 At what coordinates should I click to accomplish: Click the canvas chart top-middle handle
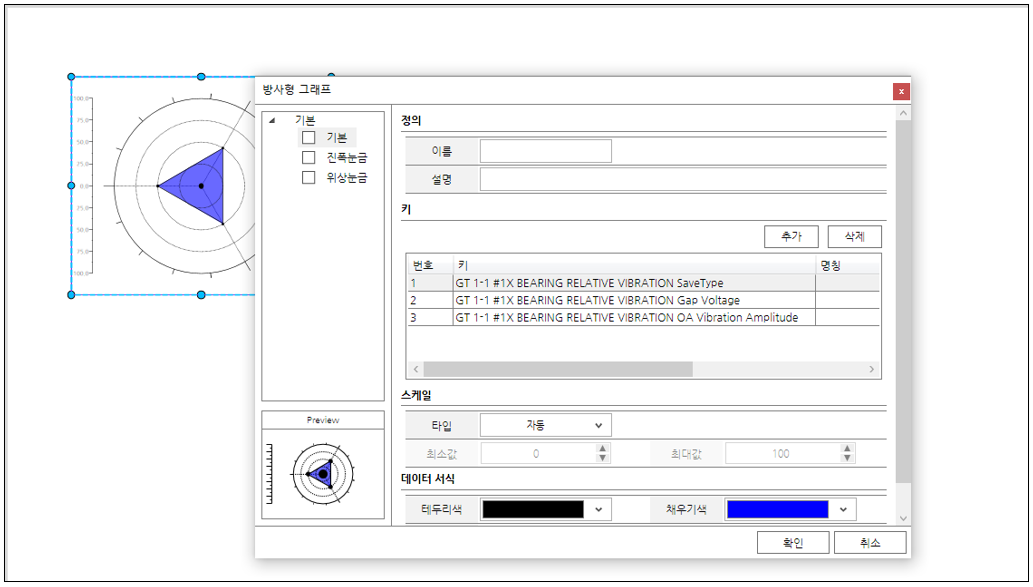pos(202,77)
